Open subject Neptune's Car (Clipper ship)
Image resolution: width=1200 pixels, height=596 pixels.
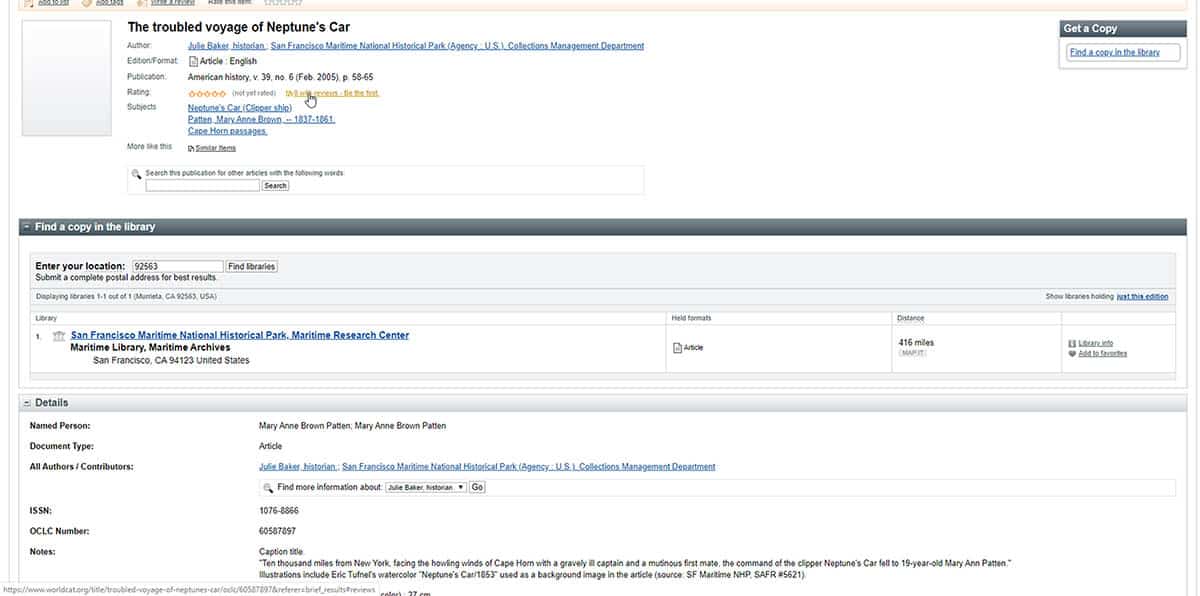pyautogui.click(x=240, y=107)
